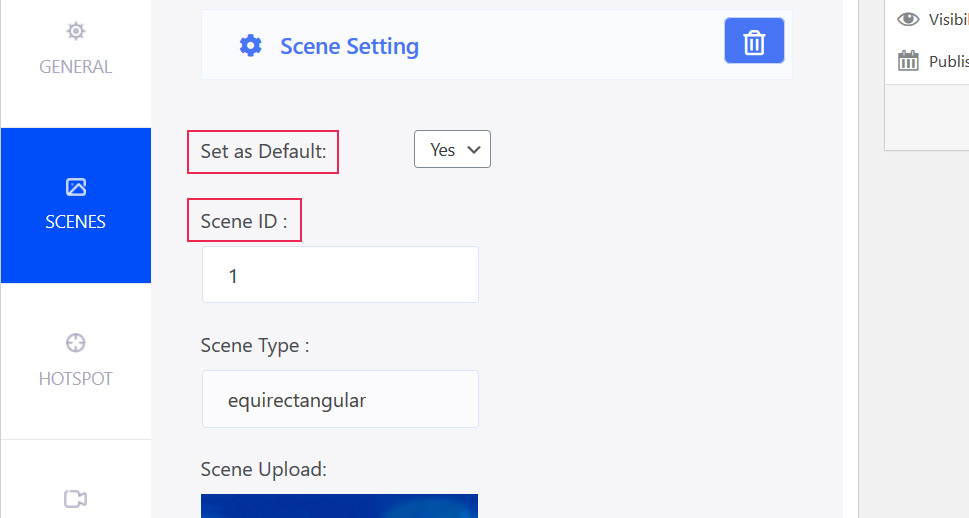Click the Scene Setting heading text
This screenshot has width=969, height=518.
pyautogui.click(x=350, y=46)
